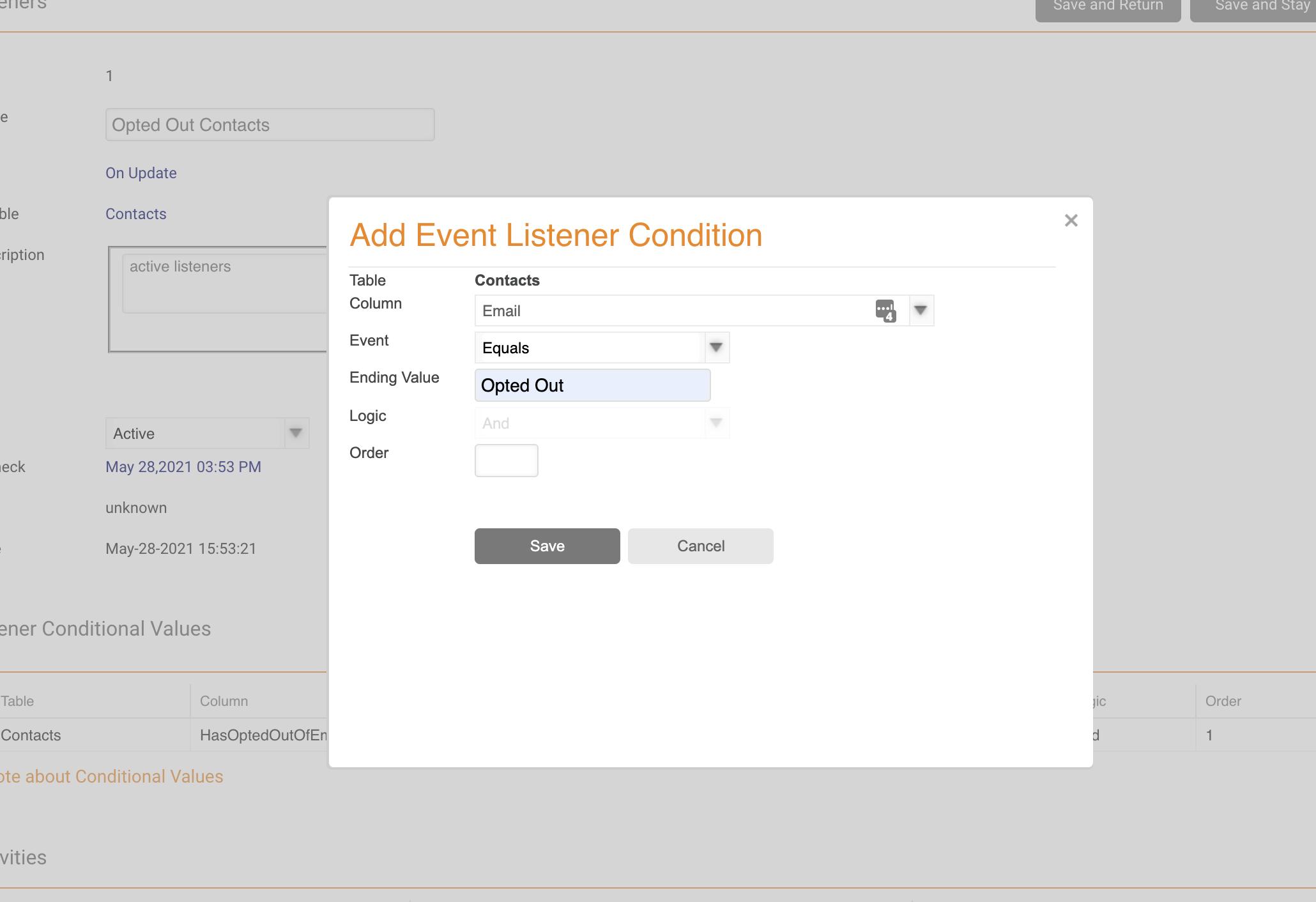Click the password manager icon in Column field
The image size is (1316, 902).
(885, 311)
